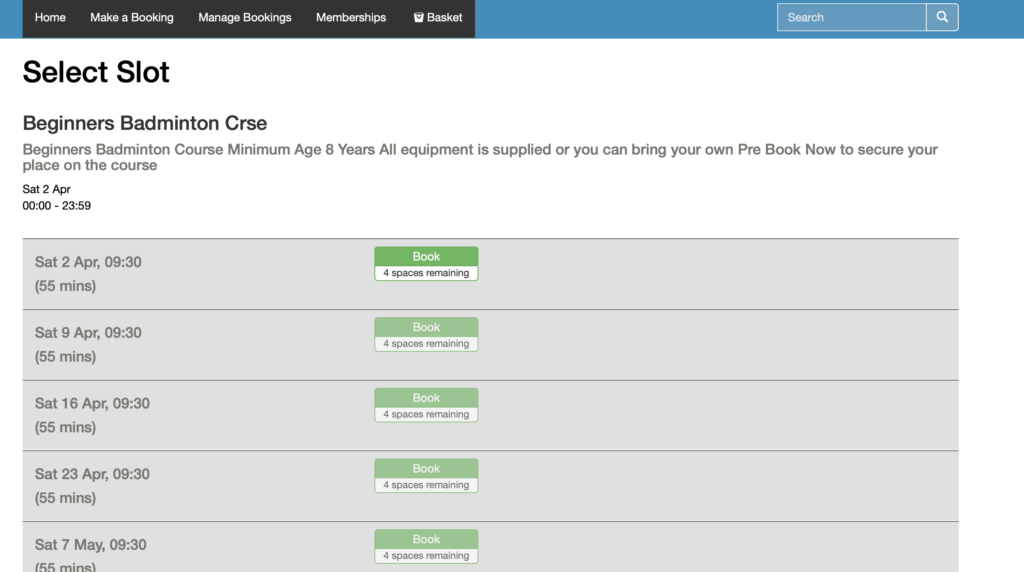The width and height of the screenshot is (1024, 572).
Task: Click spaces remaining label for Sat 2 Apr
Action: [x=426, y=273]
